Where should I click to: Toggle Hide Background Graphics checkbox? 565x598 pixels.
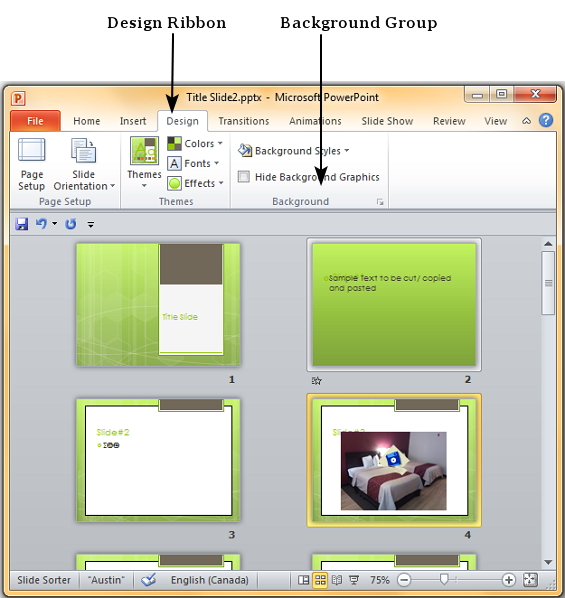tap(244, 177)
